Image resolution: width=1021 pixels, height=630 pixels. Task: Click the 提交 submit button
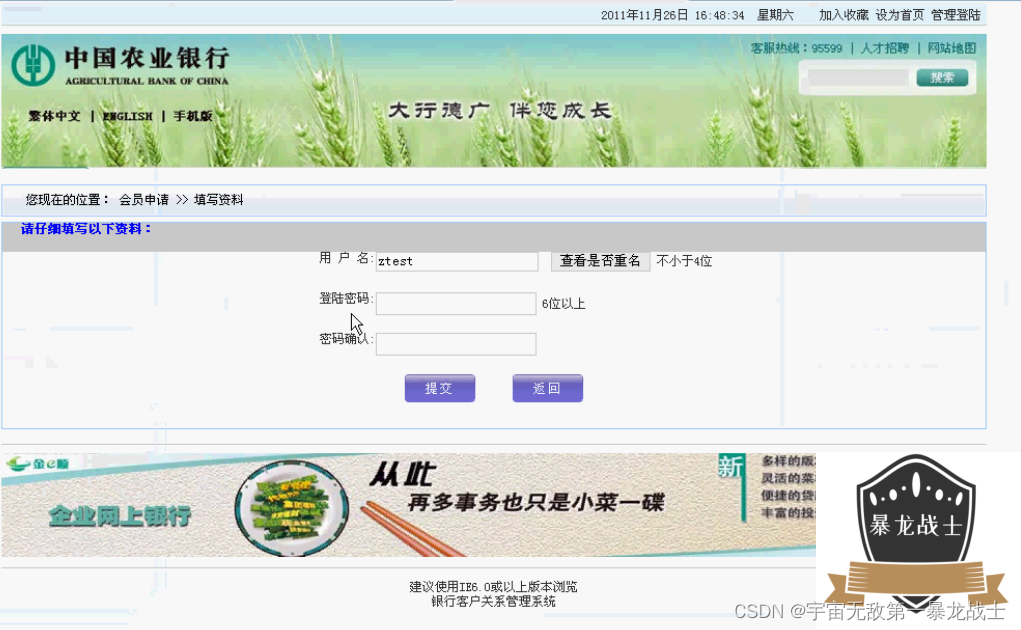440,388
